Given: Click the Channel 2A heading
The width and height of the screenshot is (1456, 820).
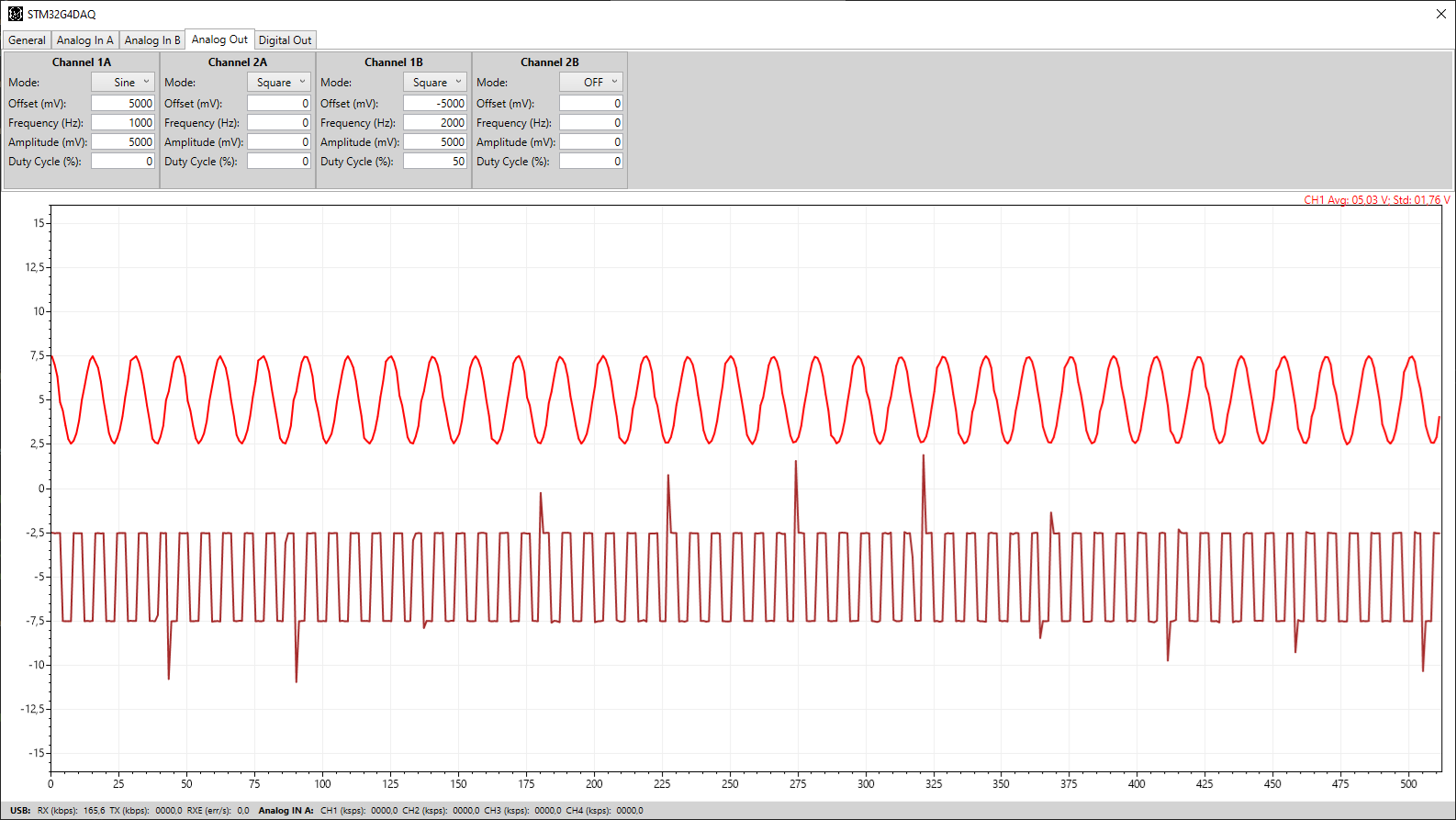Looking at the screenshot, I should 238,62.
